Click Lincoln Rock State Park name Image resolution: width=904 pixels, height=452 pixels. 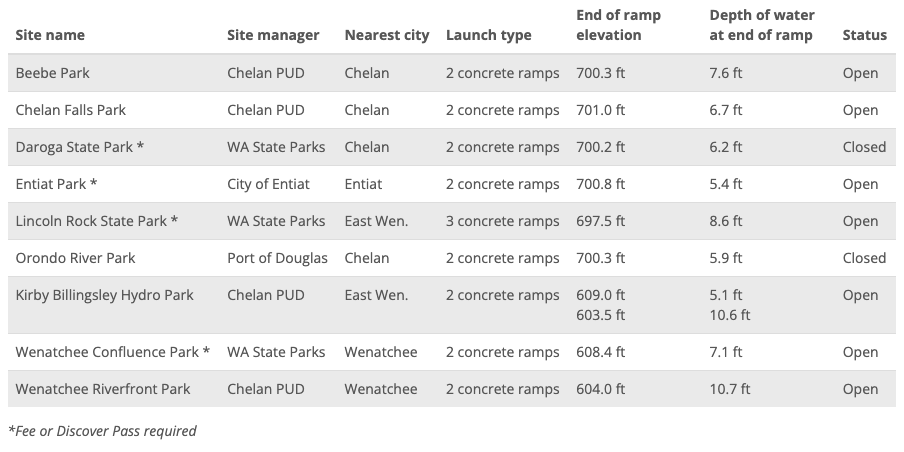(x=97, y=221)
